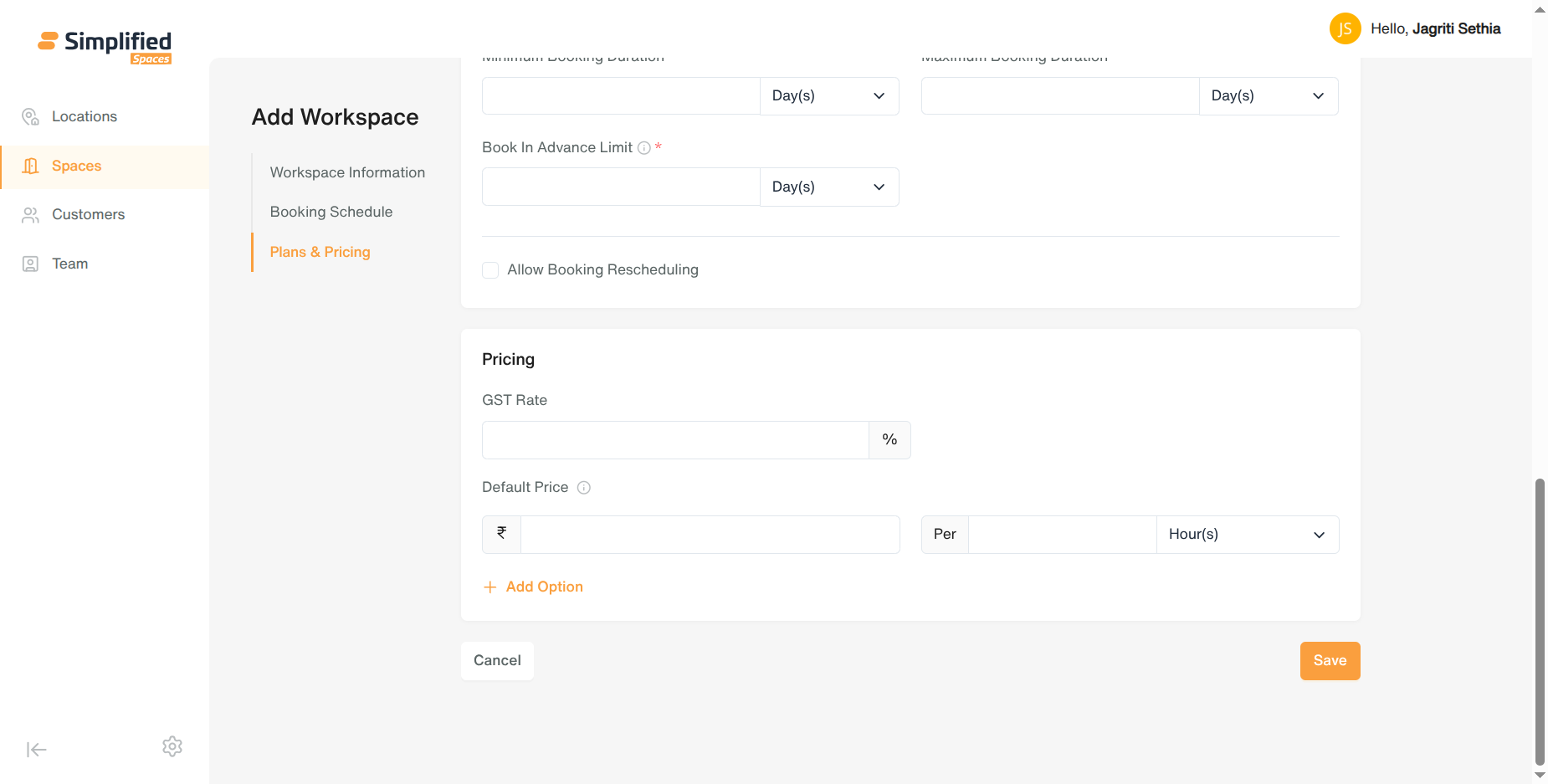Open Minimum Booking Duration Day(s) dropdown

[x=829, y=96]
